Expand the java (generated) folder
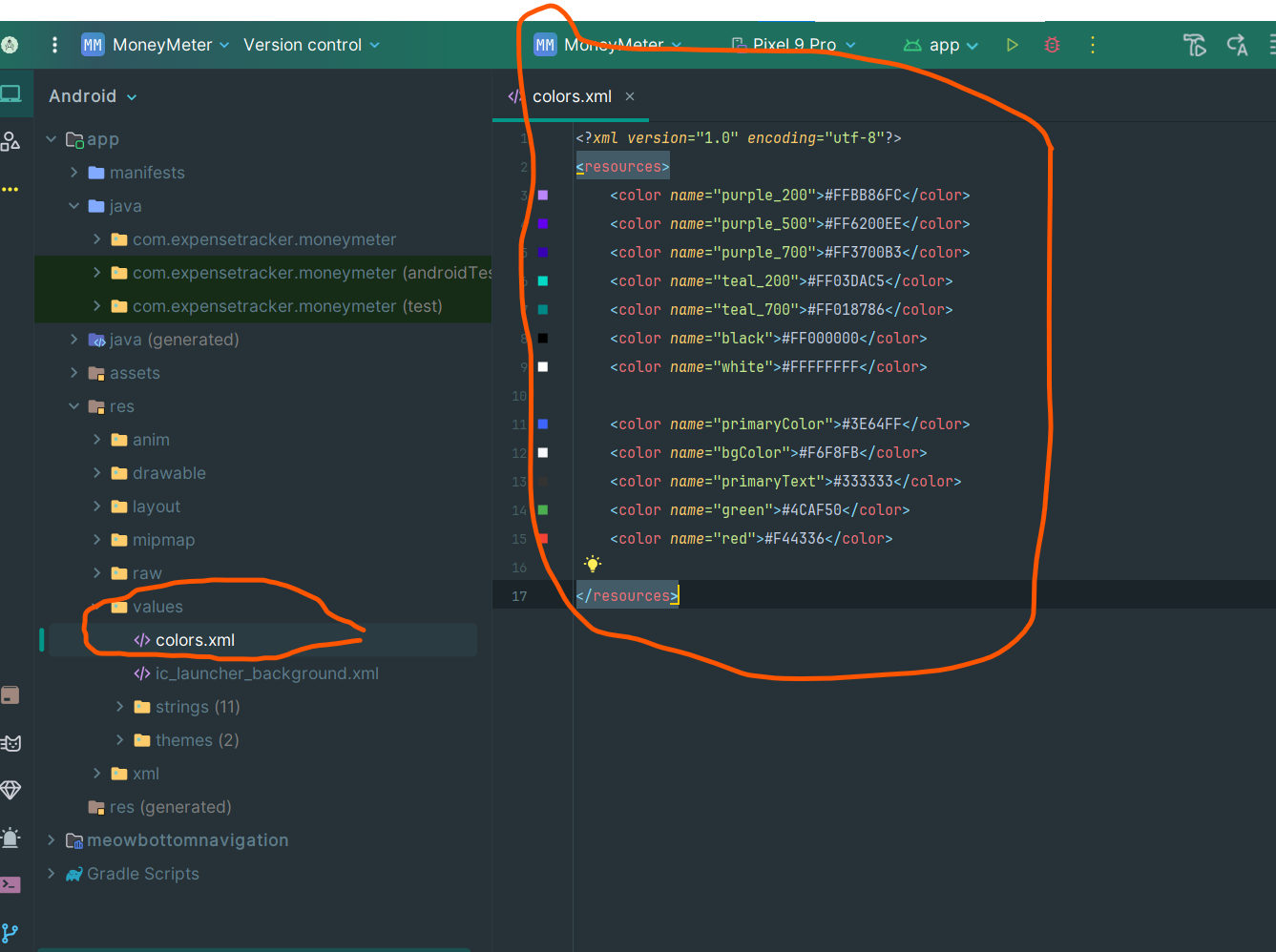1276x952 pixels. (74, 340)
